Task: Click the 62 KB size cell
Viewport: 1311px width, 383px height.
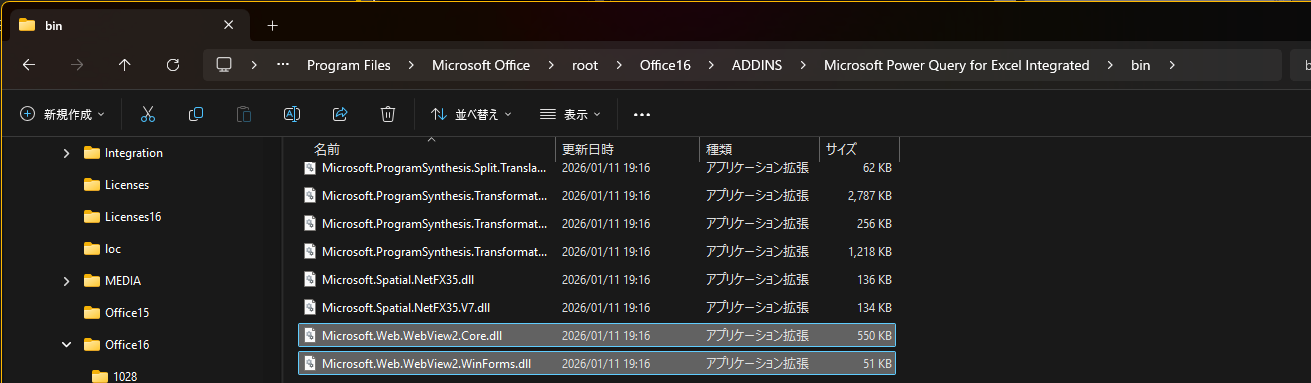Action: [878, 167]
